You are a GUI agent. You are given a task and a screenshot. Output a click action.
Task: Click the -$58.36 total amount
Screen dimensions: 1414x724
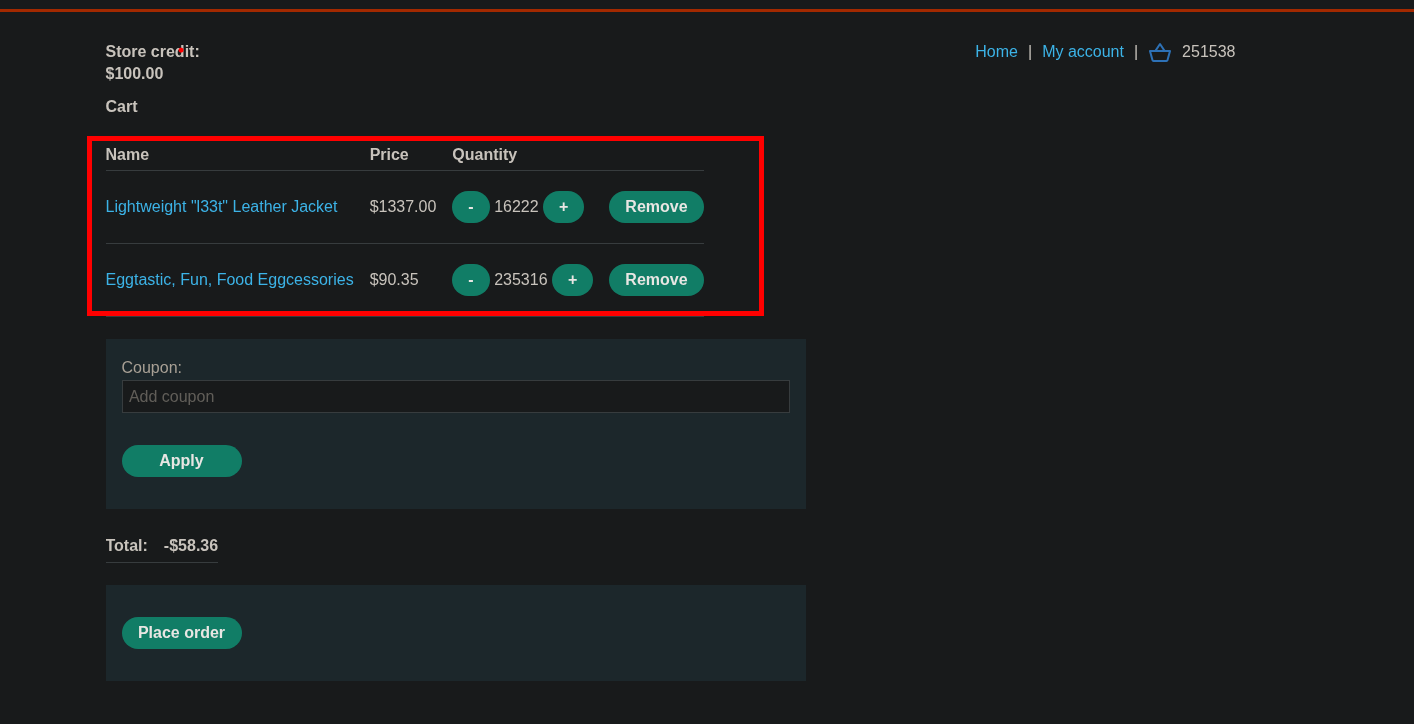pyautogui.click(x=191, y=546)
